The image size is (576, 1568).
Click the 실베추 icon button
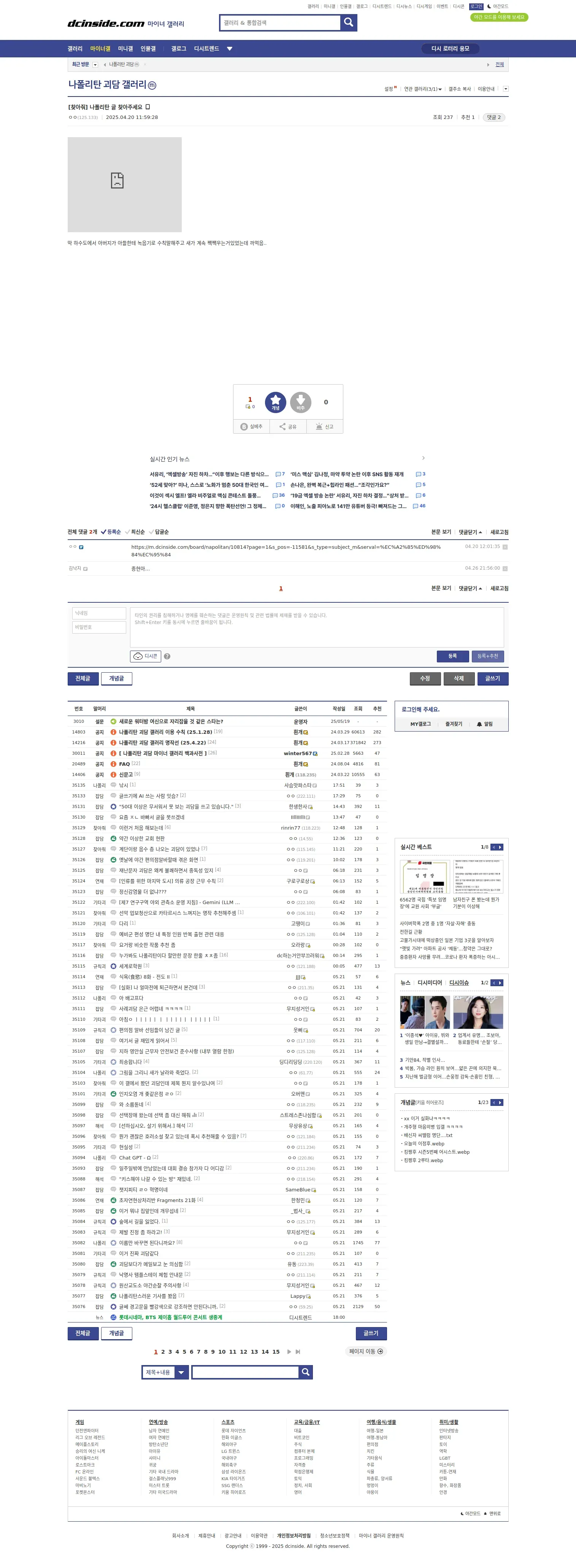coord(251,427)
